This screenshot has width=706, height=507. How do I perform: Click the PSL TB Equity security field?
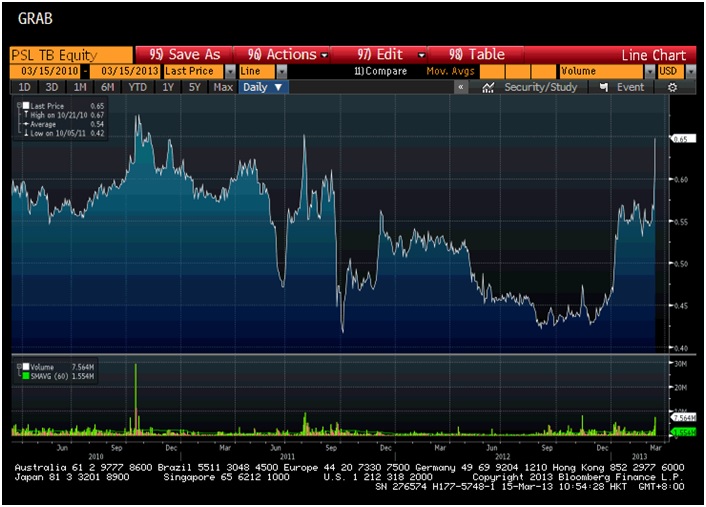tap(72, 55)
